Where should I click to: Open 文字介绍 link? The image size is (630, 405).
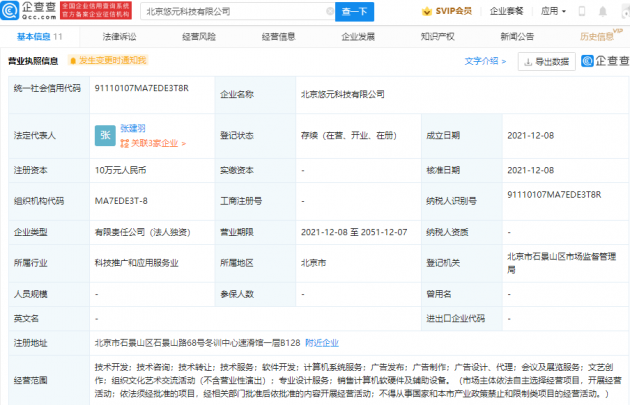click(485, 61)
